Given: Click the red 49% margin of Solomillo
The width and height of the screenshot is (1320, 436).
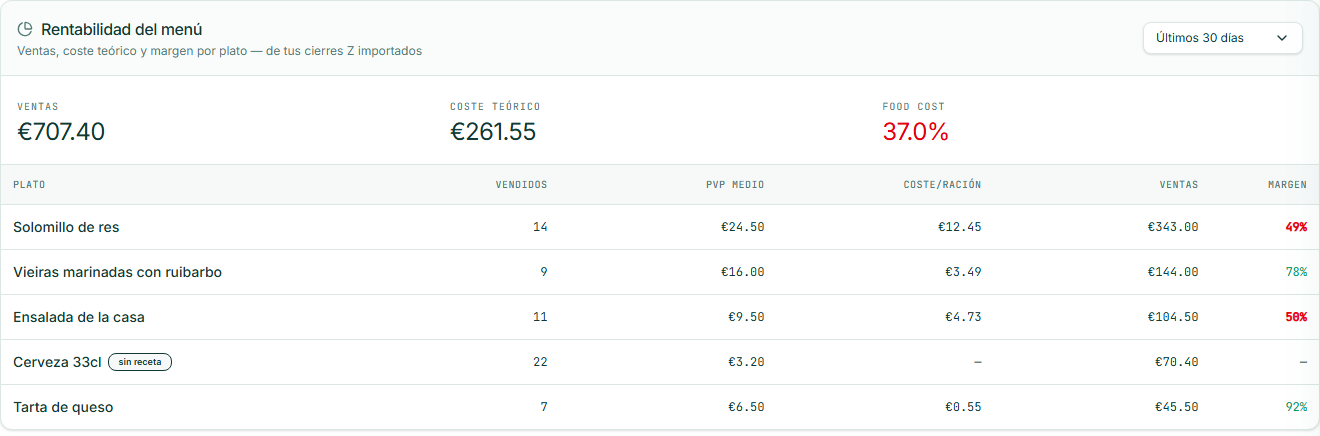Looking at the screenshot, I should pos(1296,227).
